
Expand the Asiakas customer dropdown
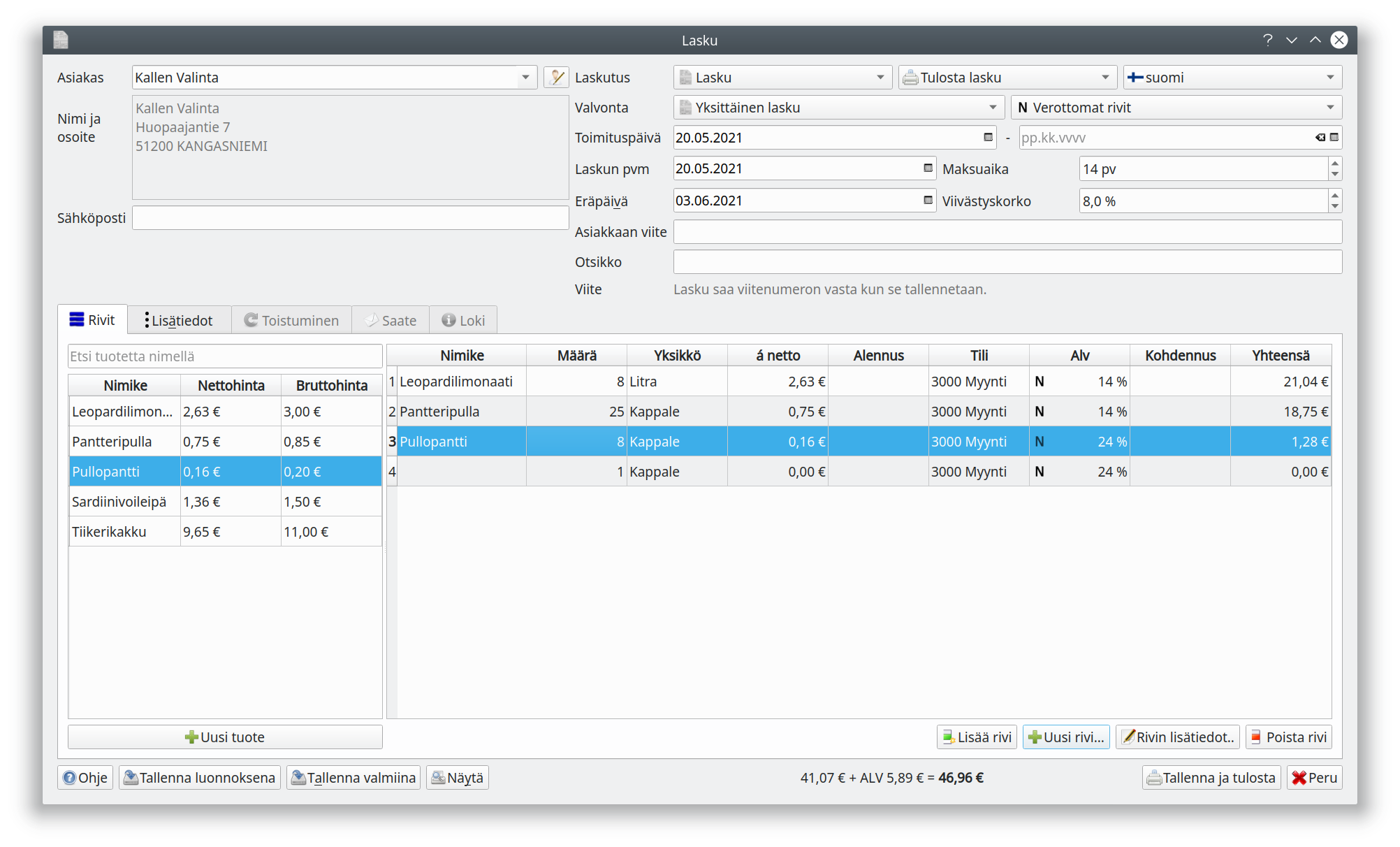coord(525,78)
